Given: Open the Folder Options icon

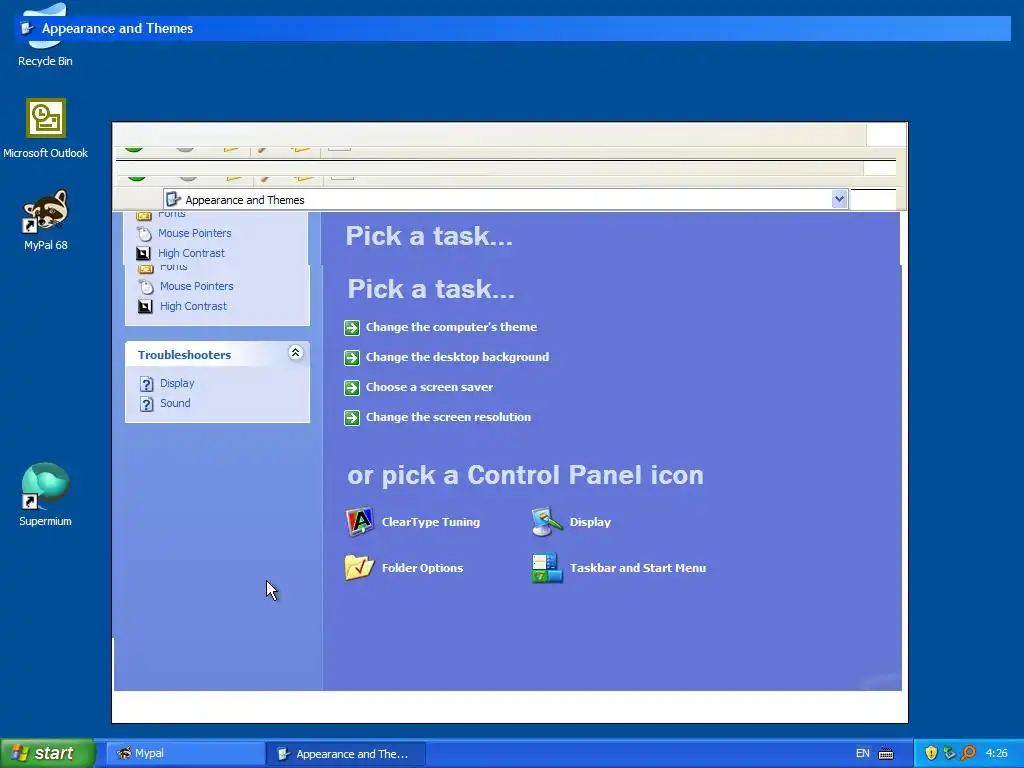Looking at the screenshot, I should [x=404, y=568].
